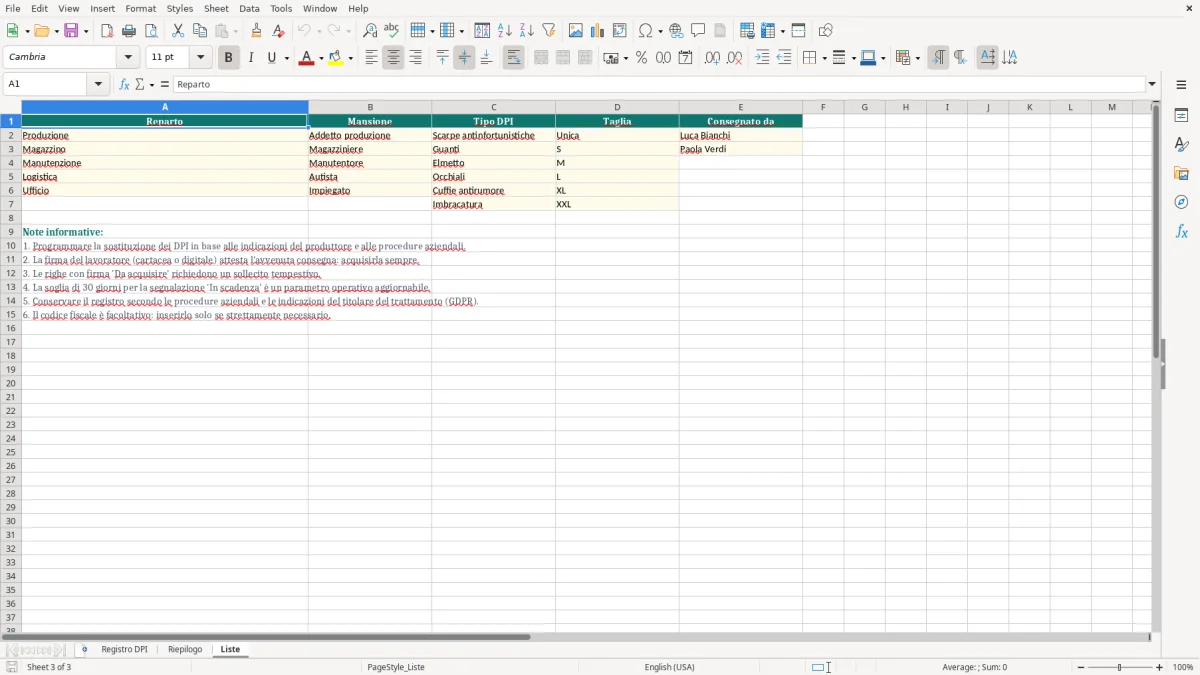The image size is (1200, 675).
Task: Open Print Preview from the toolbar
Action: pyautogui.click(x=151, y=31)
